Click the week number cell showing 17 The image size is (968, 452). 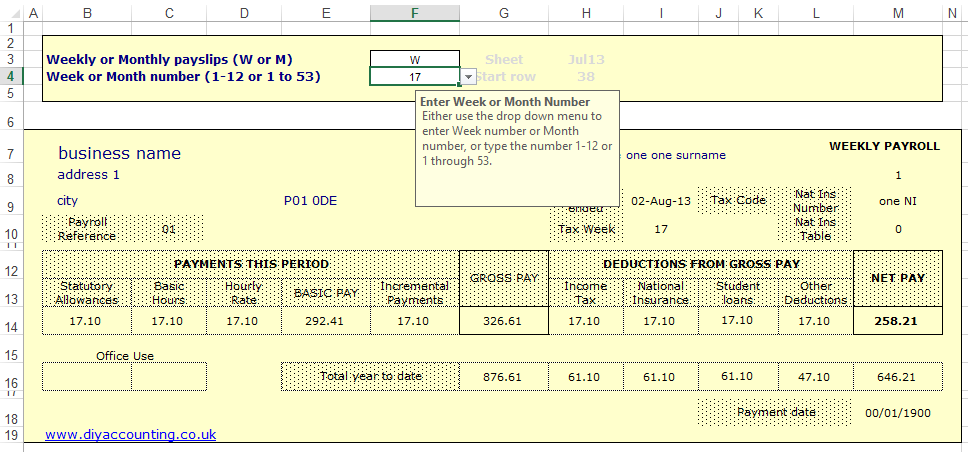pos(414,77)
